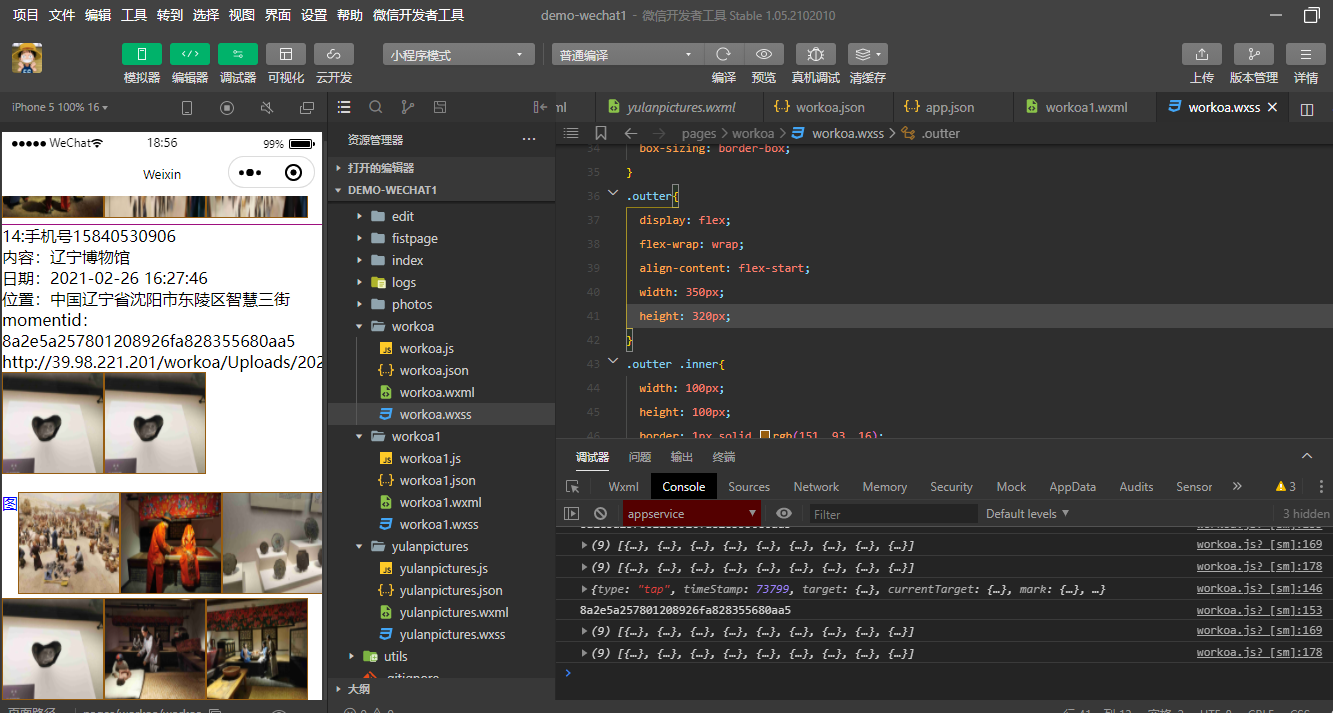Open the Default levels dropdown
The image size is (1333, 713).
pyautogui.click(x=1027, y=514)
